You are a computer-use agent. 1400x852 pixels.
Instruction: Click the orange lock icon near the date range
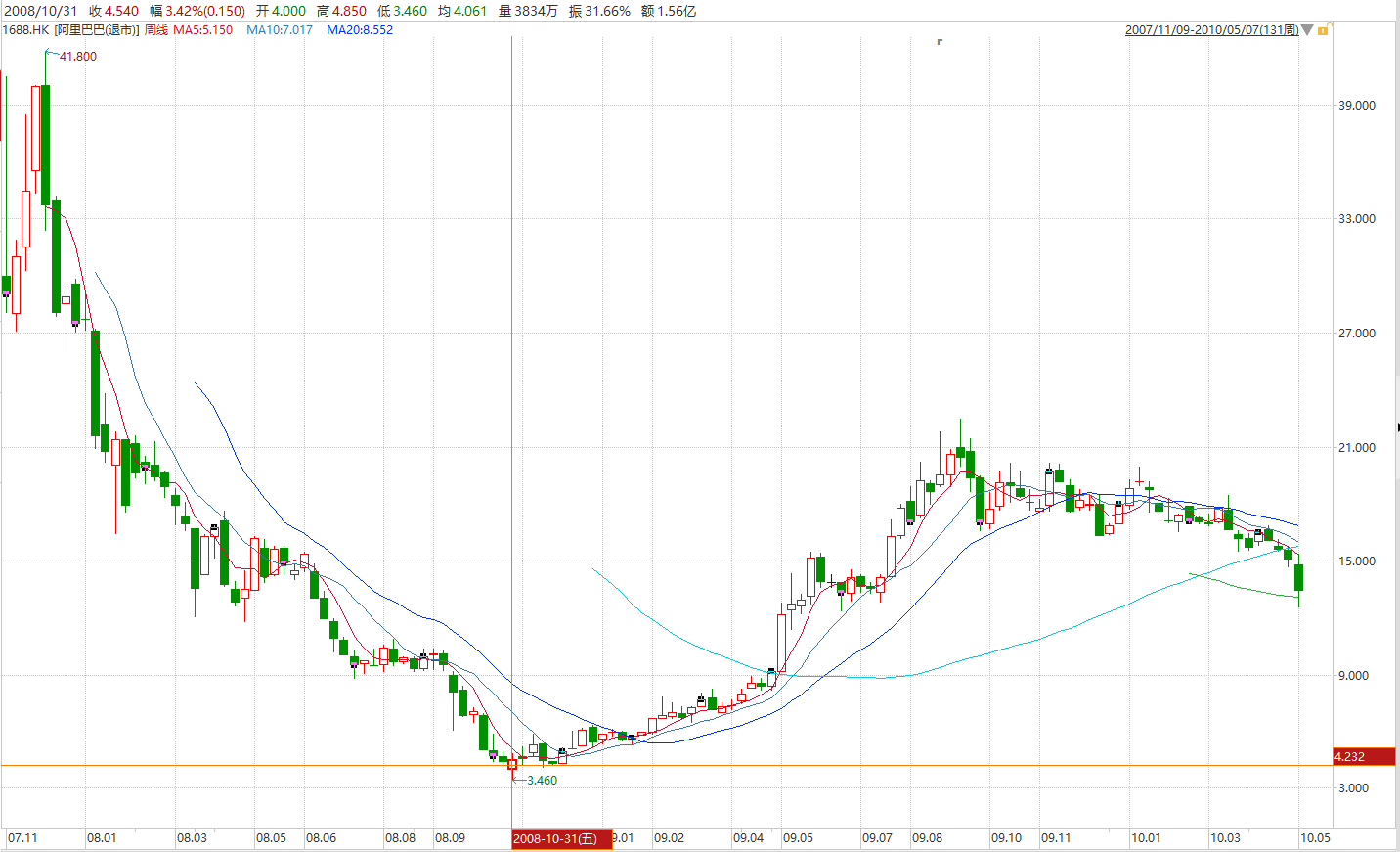1323,31
